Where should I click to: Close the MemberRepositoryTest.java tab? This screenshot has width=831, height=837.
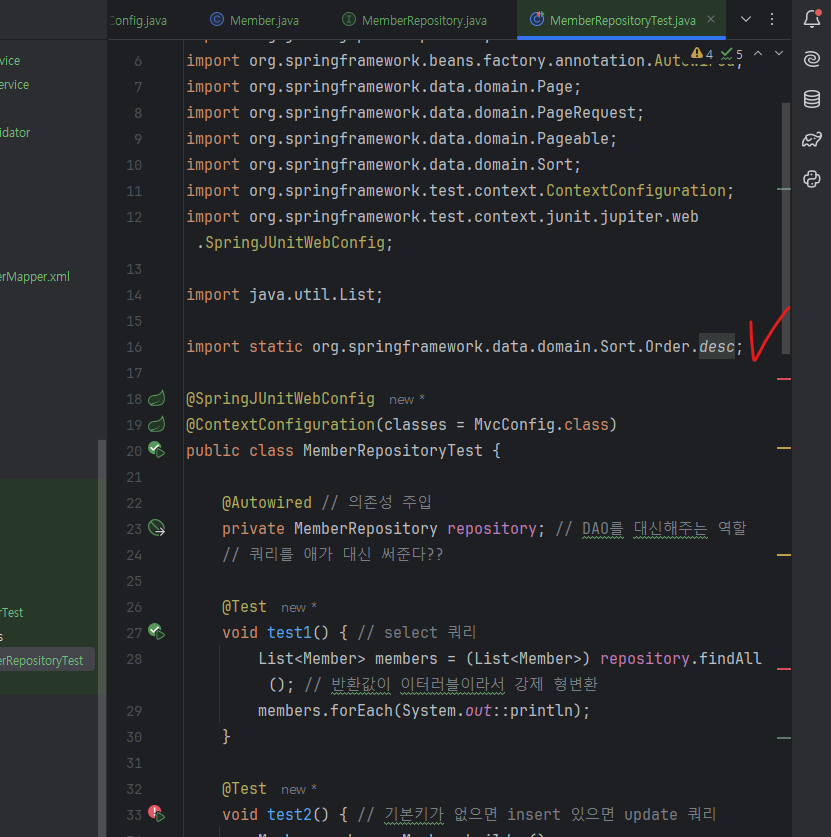(711, 20)
